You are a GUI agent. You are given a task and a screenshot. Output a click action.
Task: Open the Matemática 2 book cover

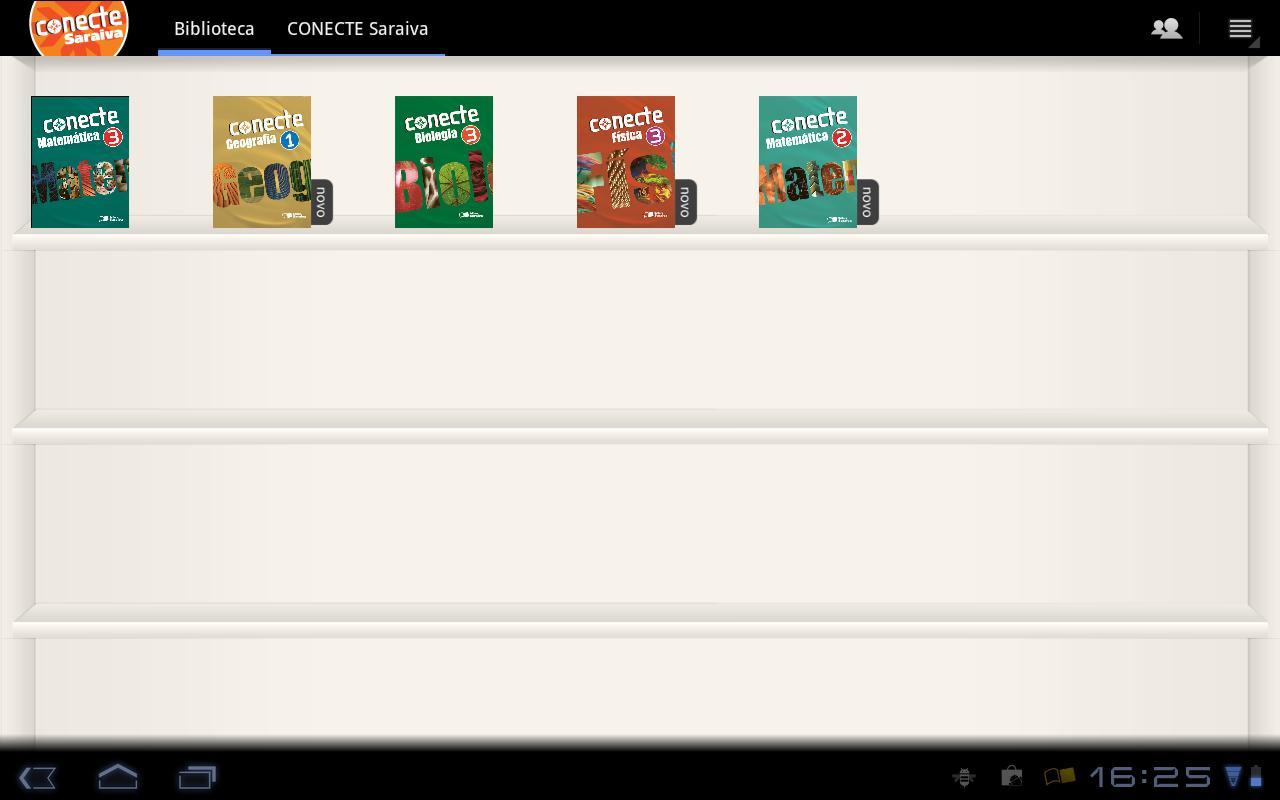coord(808,162)
